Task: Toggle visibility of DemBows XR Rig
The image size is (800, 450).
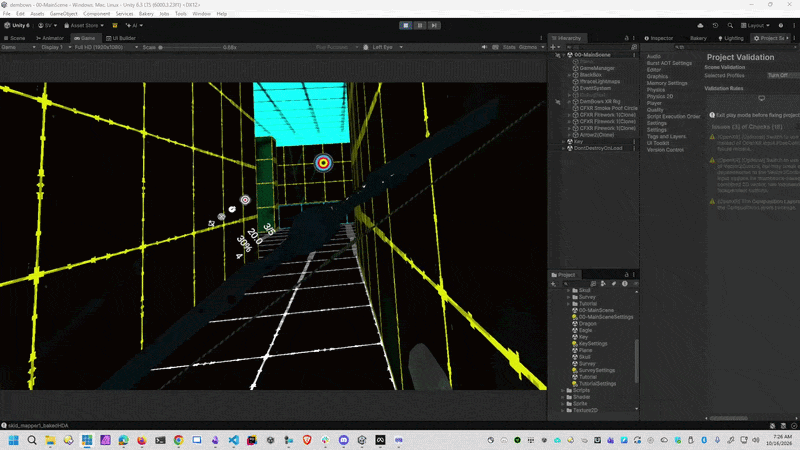Action: point(557,102)
